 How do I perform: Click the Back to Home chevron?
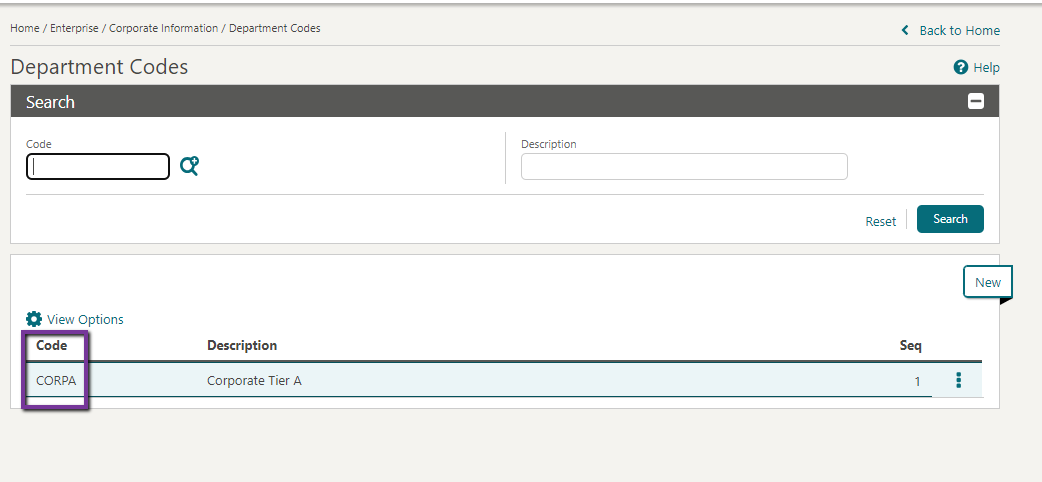(x=904, y=31)
